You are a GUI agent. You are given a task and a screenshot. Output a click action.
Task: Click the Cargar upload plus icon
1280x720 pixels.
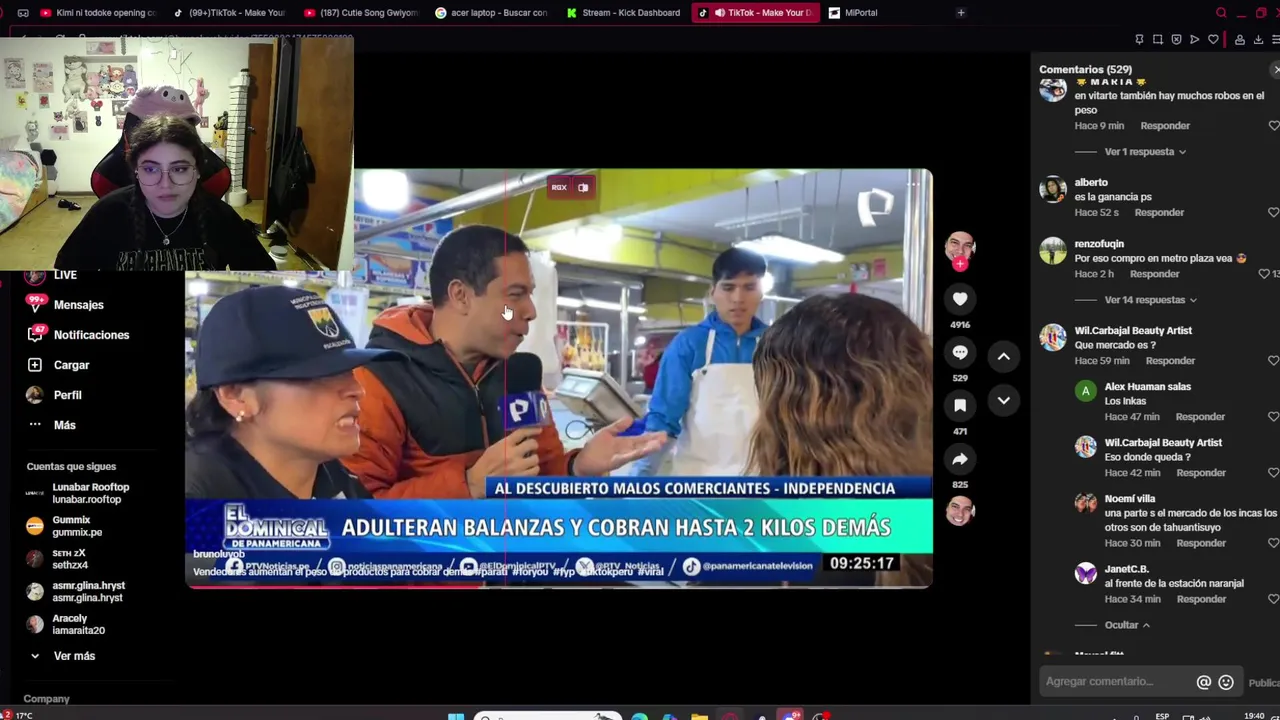[35, 365]
